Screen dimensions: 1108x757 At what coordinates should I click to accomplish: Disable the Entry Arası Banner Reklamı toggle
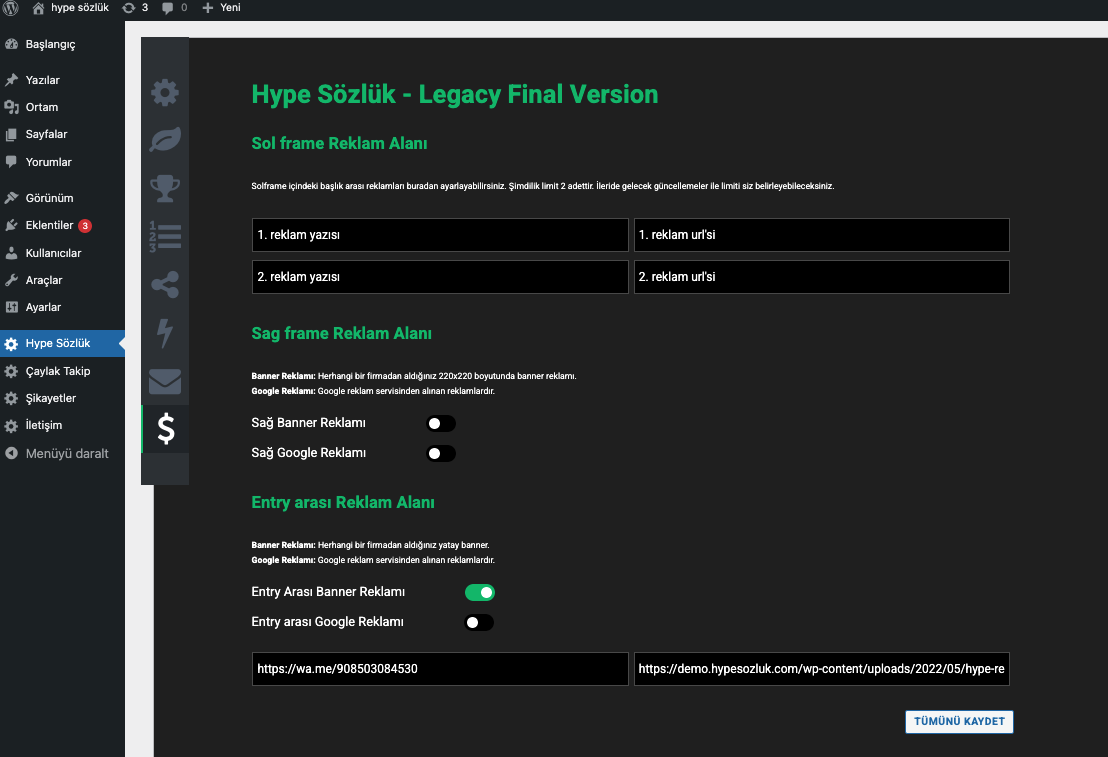[479, 592]
